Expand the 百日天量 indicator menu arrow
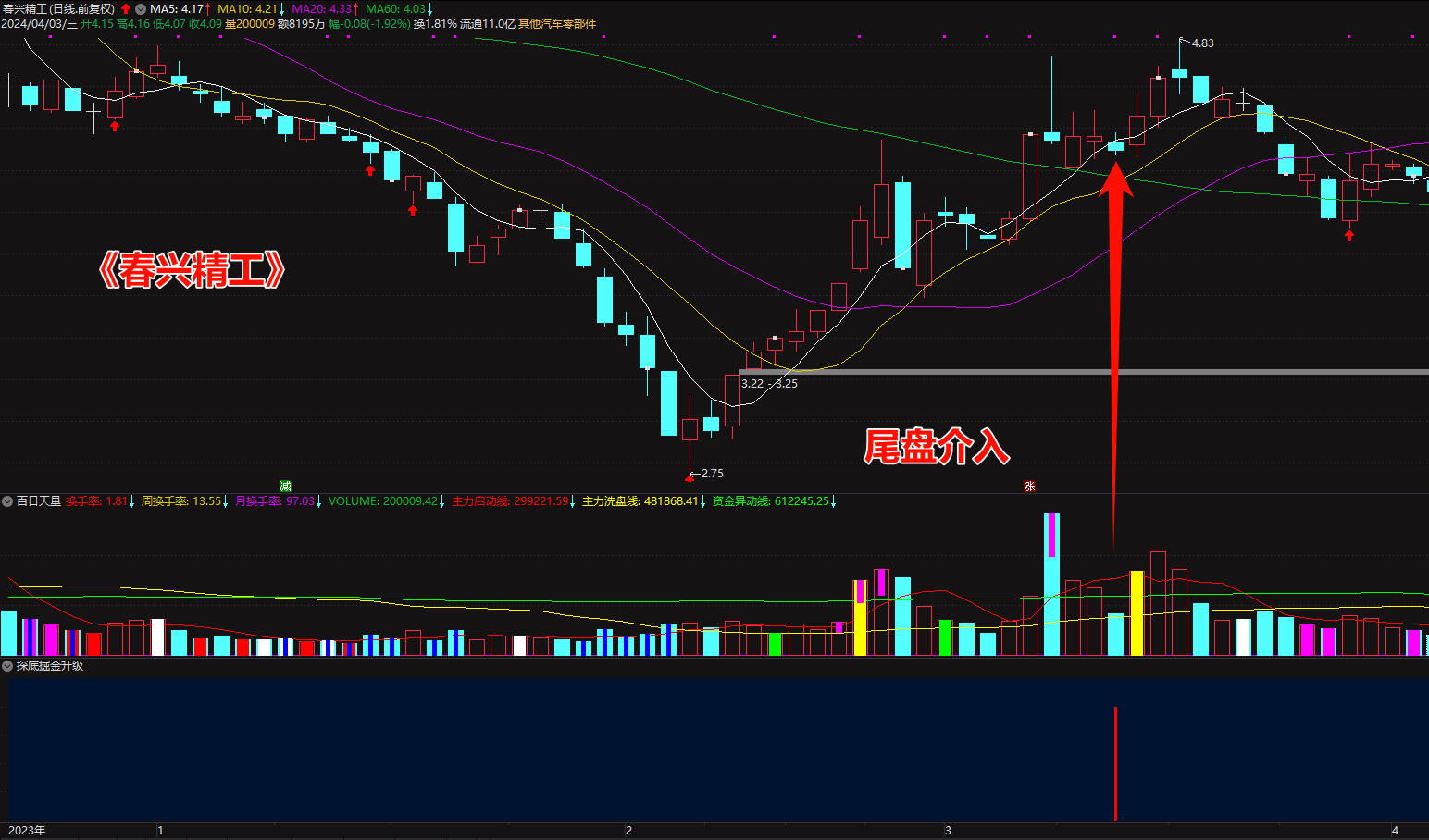1429x840 pixels. click(7, 501)
